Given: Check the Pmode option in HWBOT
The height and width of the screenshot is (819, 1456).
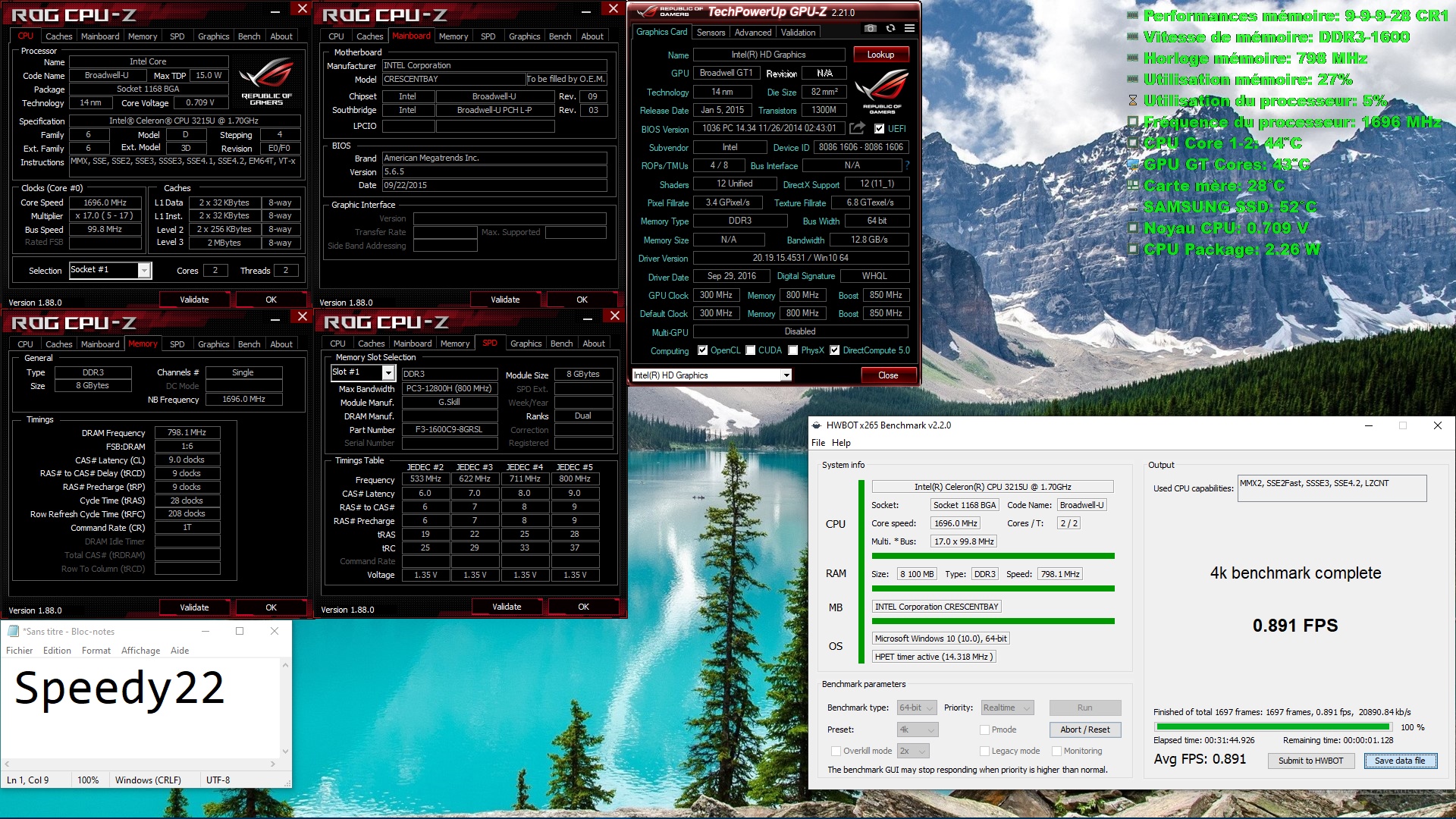Looking at the screenshot, I should coord(984,730).
